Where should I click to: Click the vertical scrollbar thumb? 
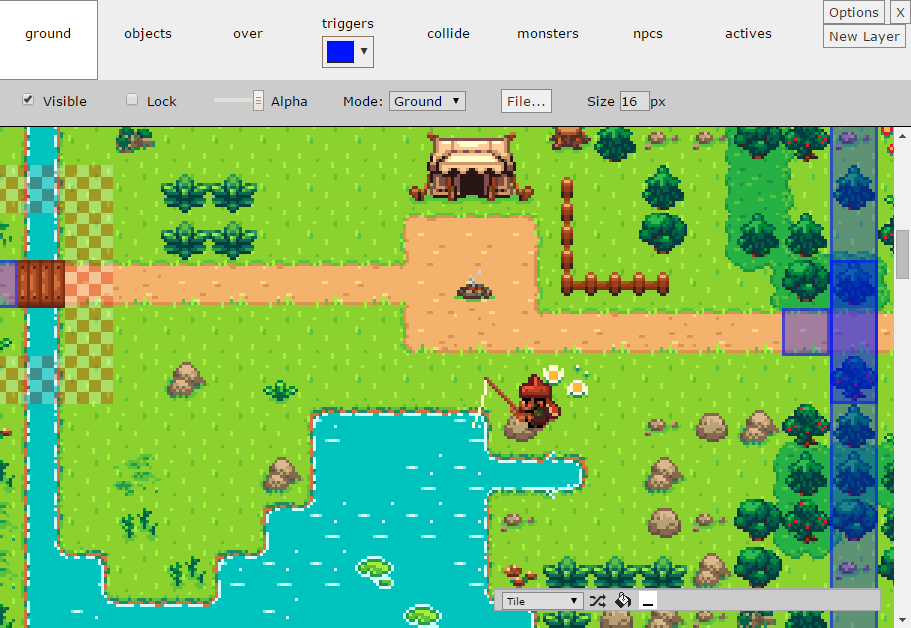pos(902,254)
